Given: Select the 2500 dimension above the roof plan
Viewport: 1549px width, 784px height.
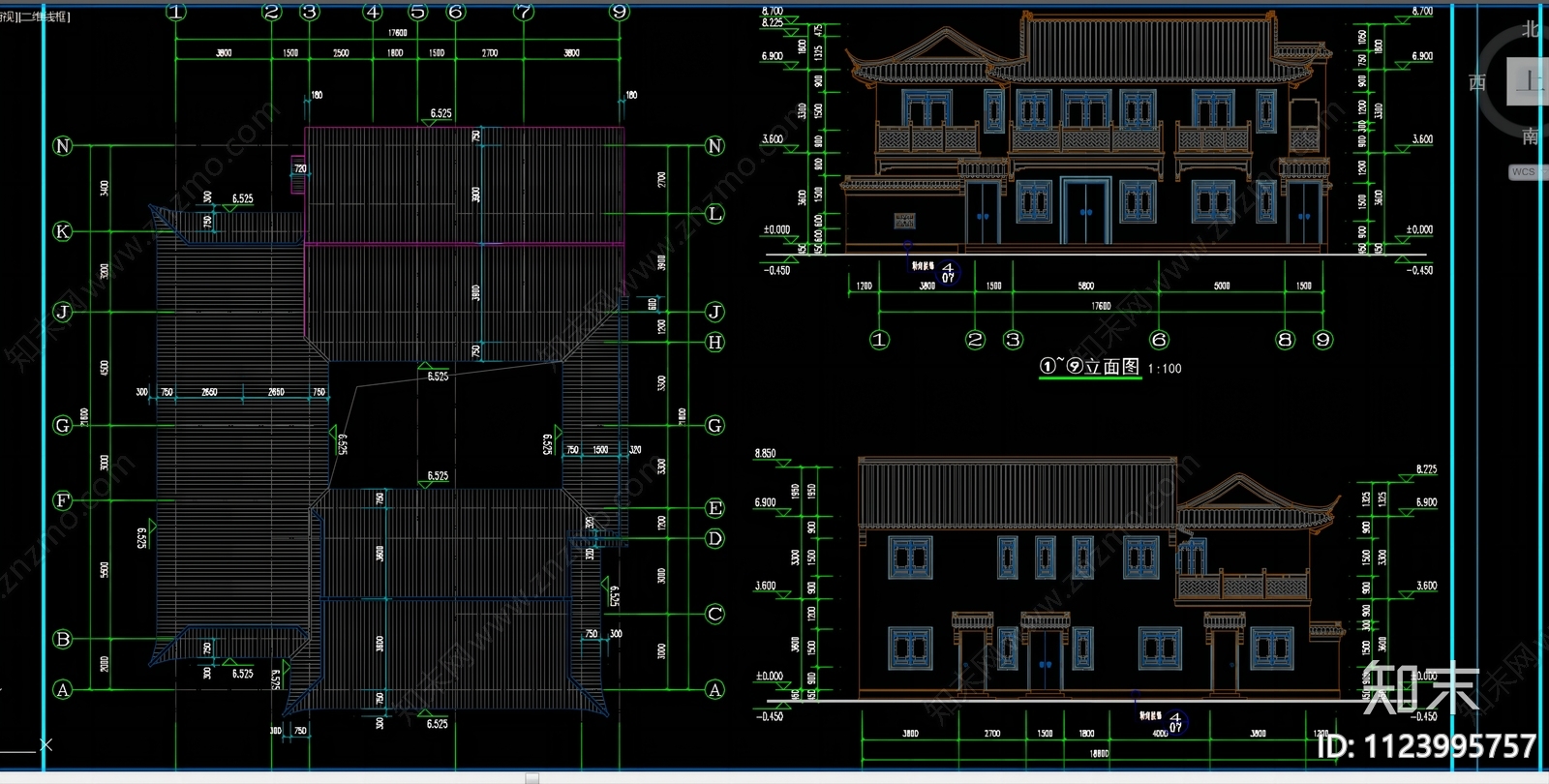Looking at the screenshot, I should coord(341,53).
